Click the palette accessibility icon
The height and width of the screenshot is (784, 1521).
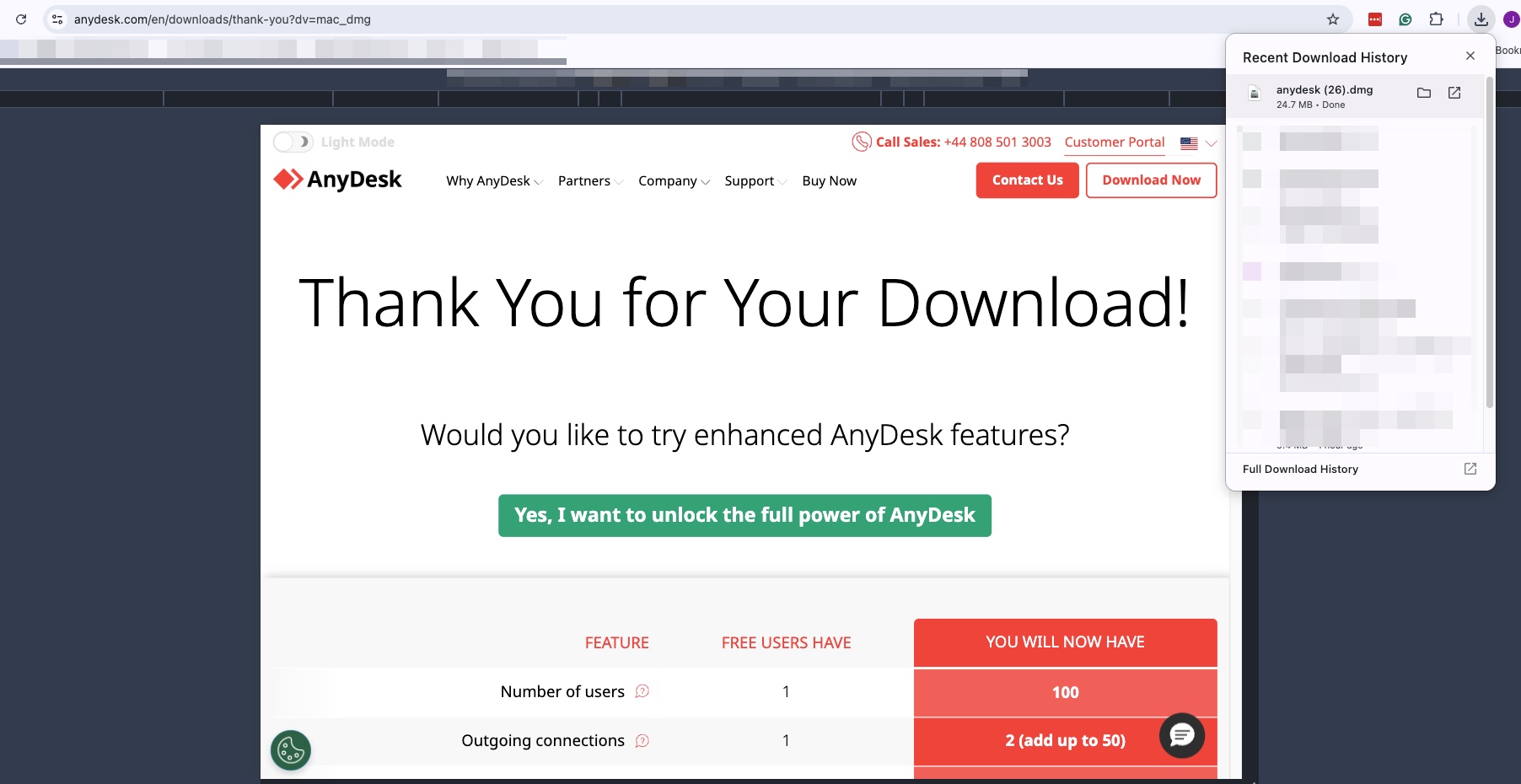pos(290,749)
